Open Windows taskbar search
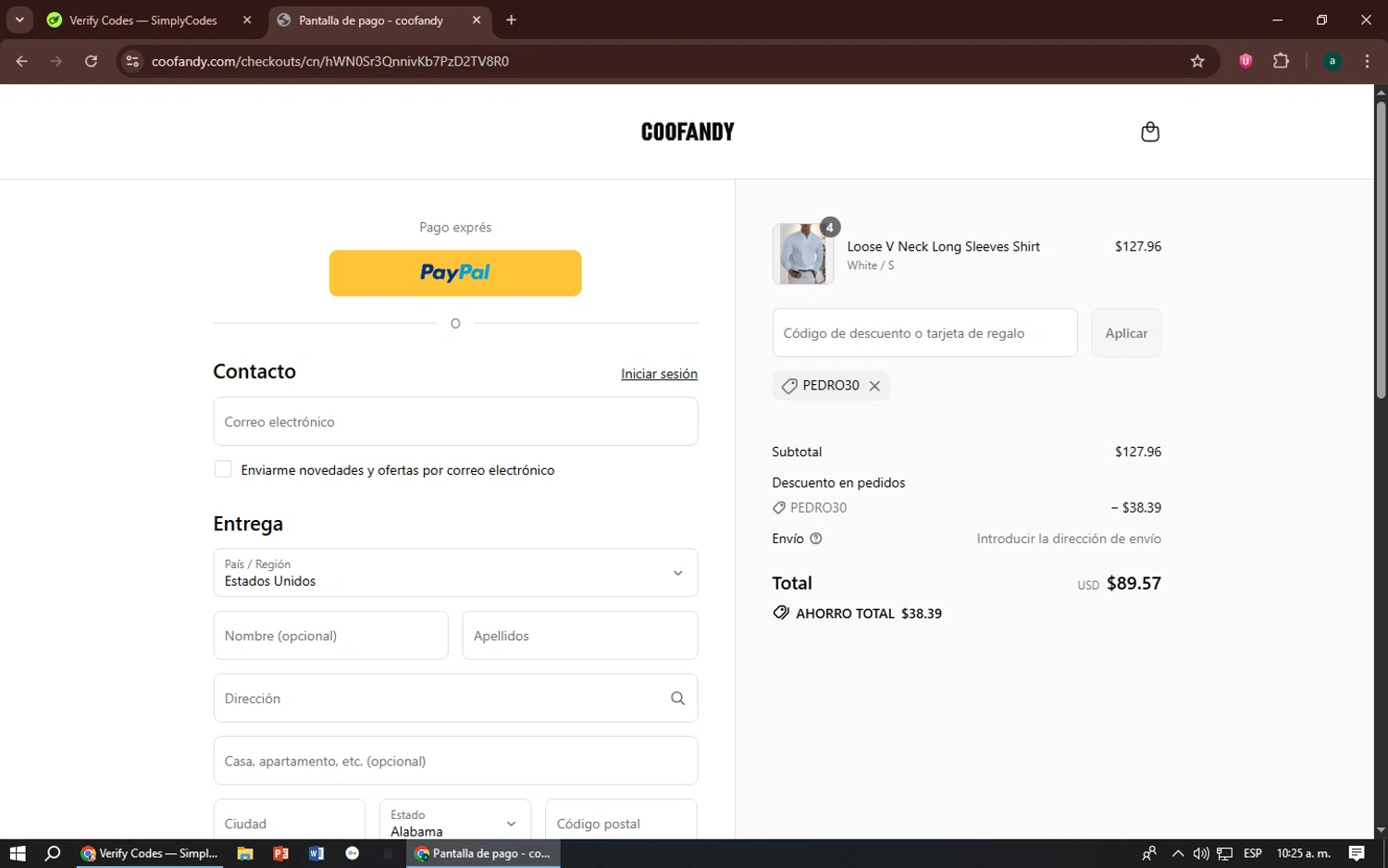 [53, 853]
